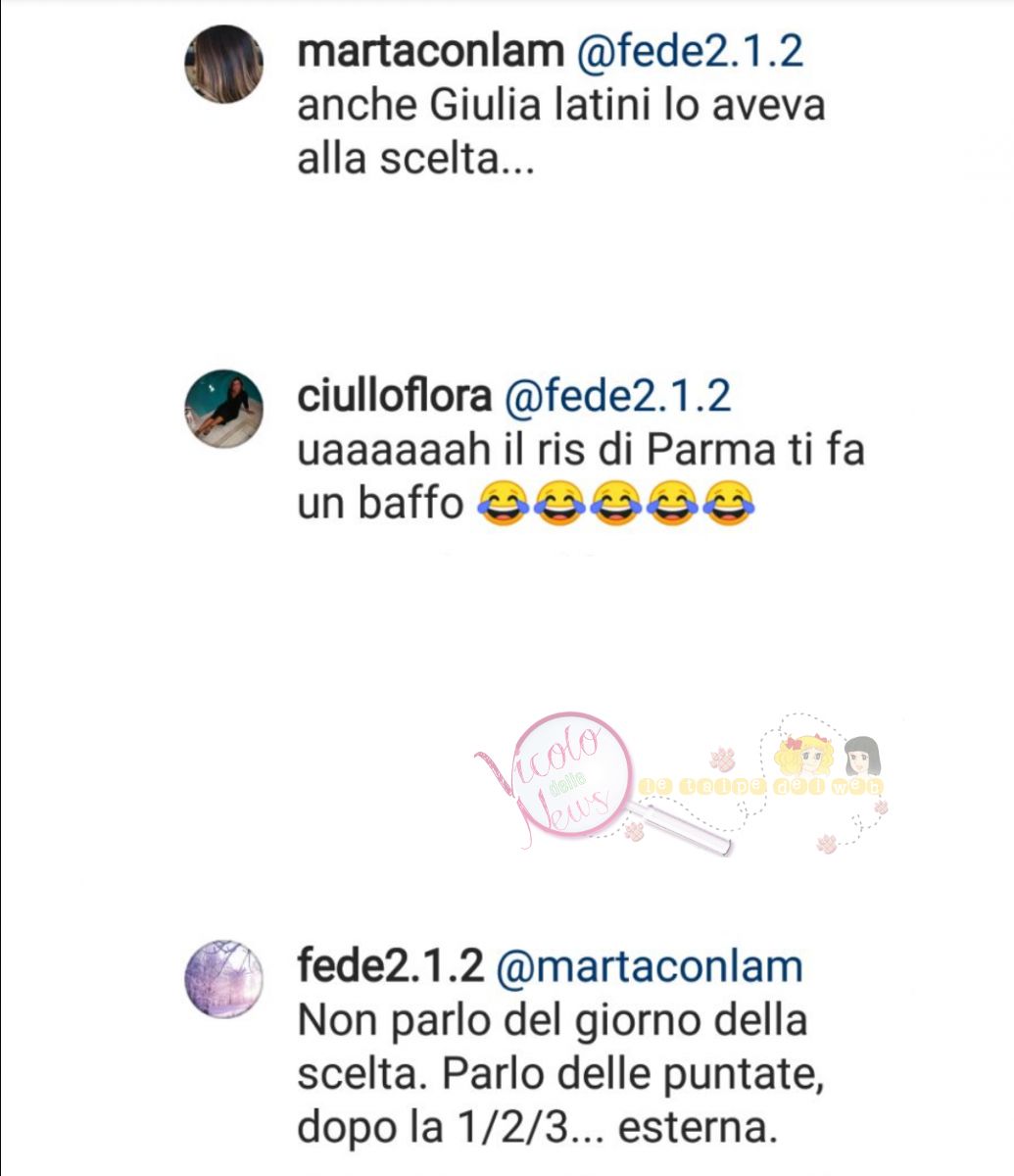Select the 'Non parlo del giorno' reply text
The image size is (1014, 1176).
pos(559,1075)
